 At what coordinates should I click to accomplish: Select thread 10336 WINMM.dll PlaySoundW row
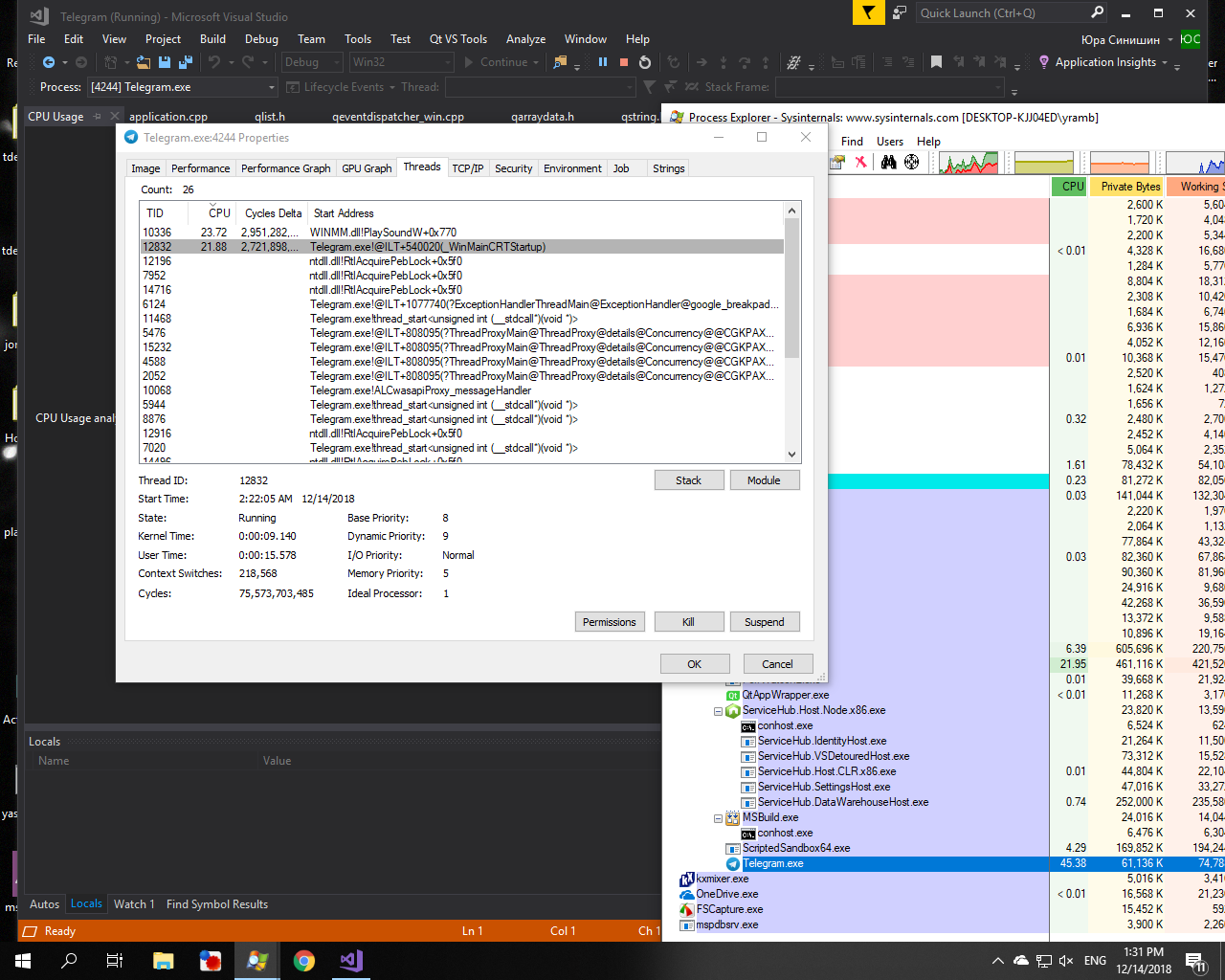click(461, 233)
